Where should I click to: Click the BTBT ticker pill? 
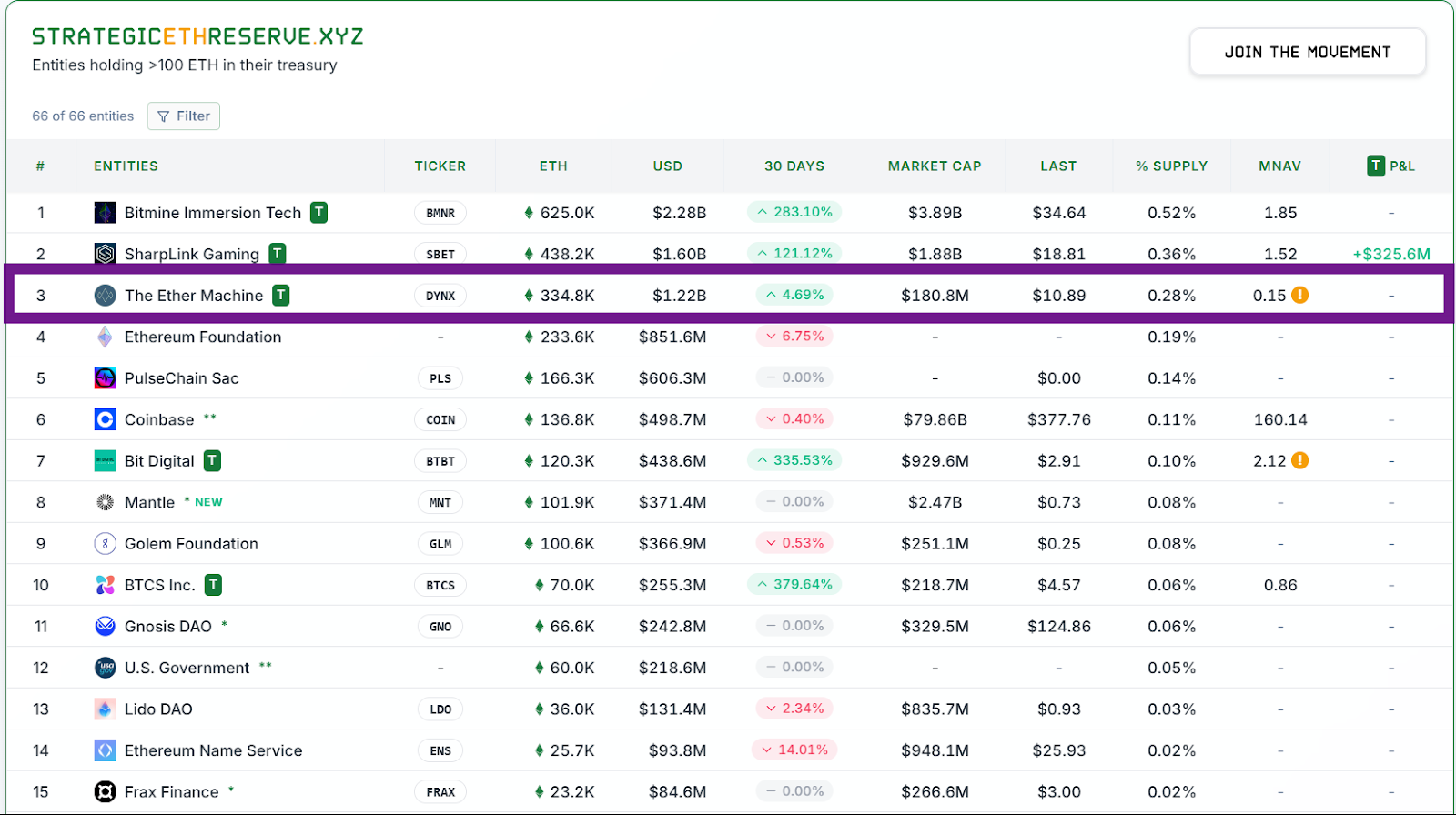440,461
